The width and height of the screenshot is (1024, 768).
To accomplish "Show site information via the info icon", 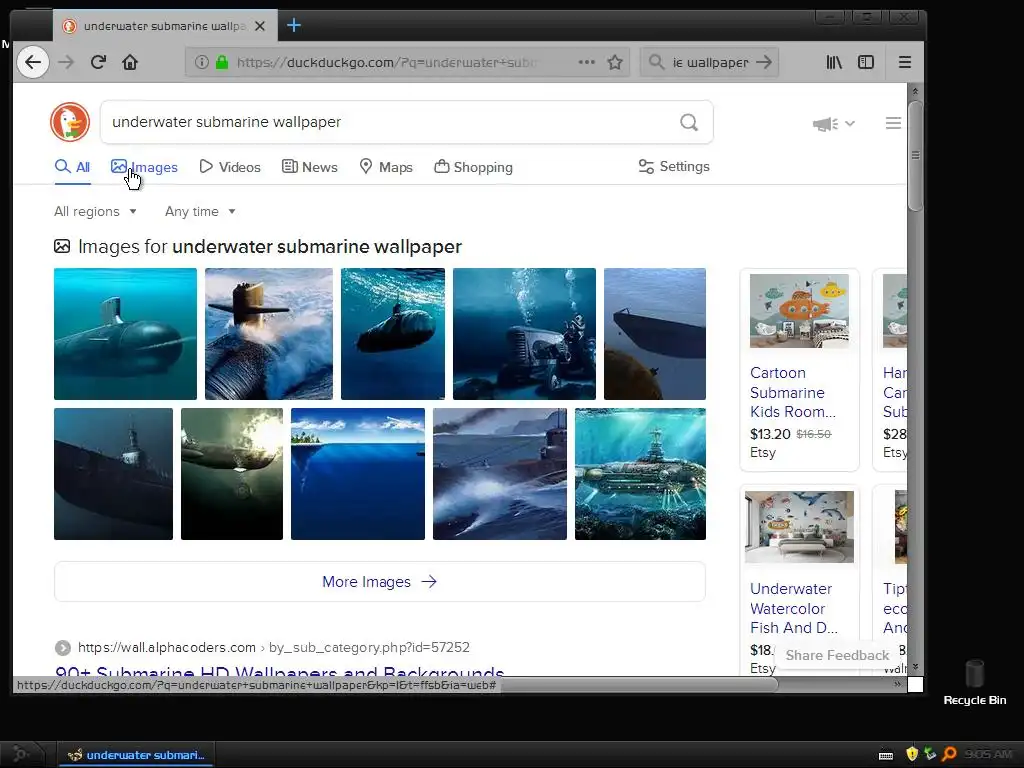I will pyautogui.click(x=202, y=62).
